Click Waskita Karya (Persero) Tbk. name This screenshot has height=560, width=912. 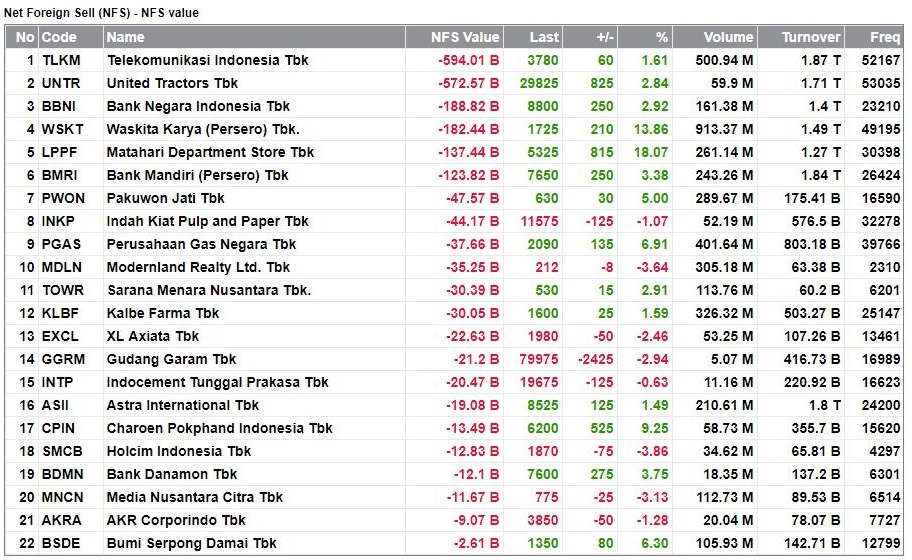click(x=203, y=129)
